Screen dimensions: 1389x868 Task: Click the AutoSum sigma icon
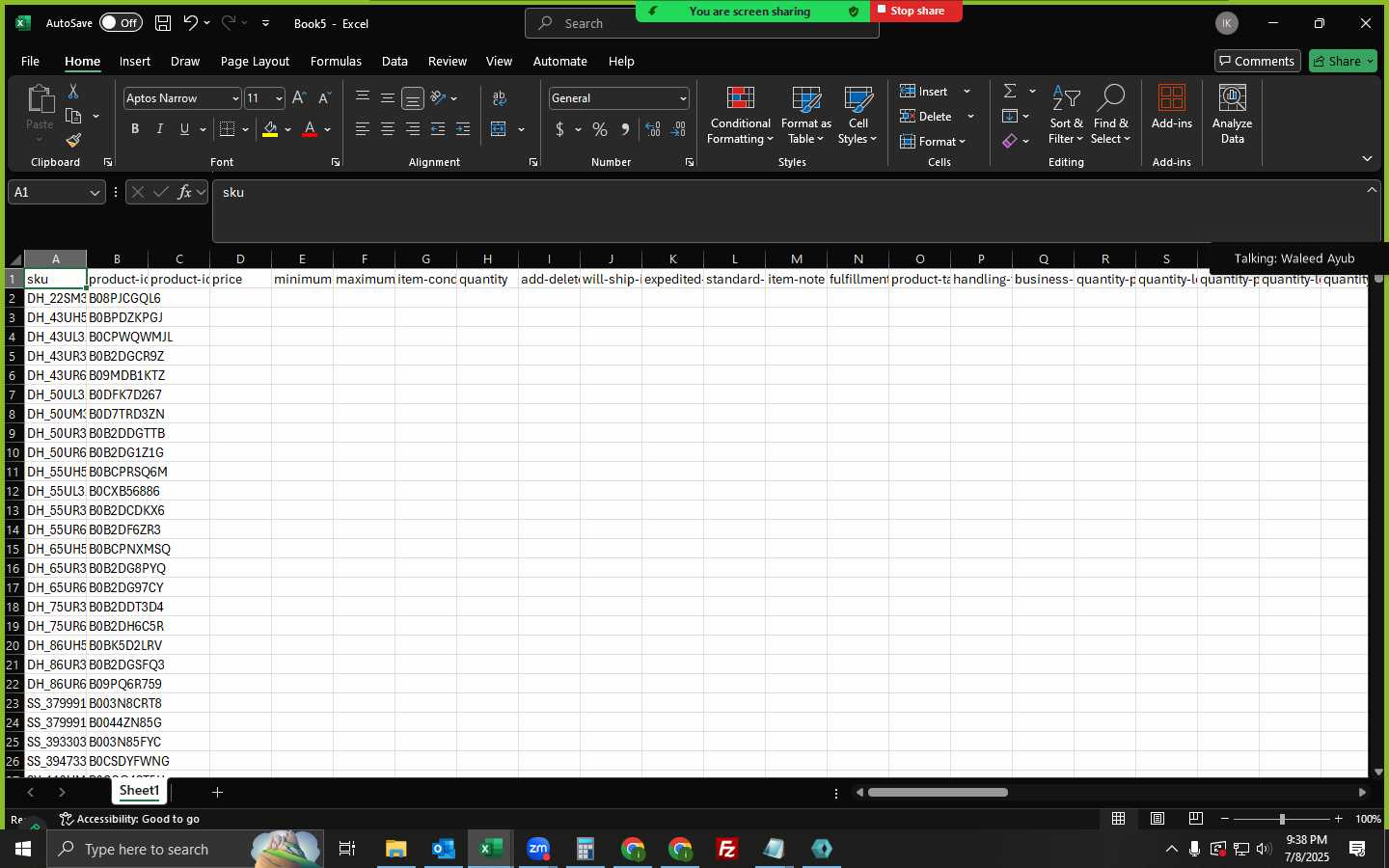click(1010, 91)
